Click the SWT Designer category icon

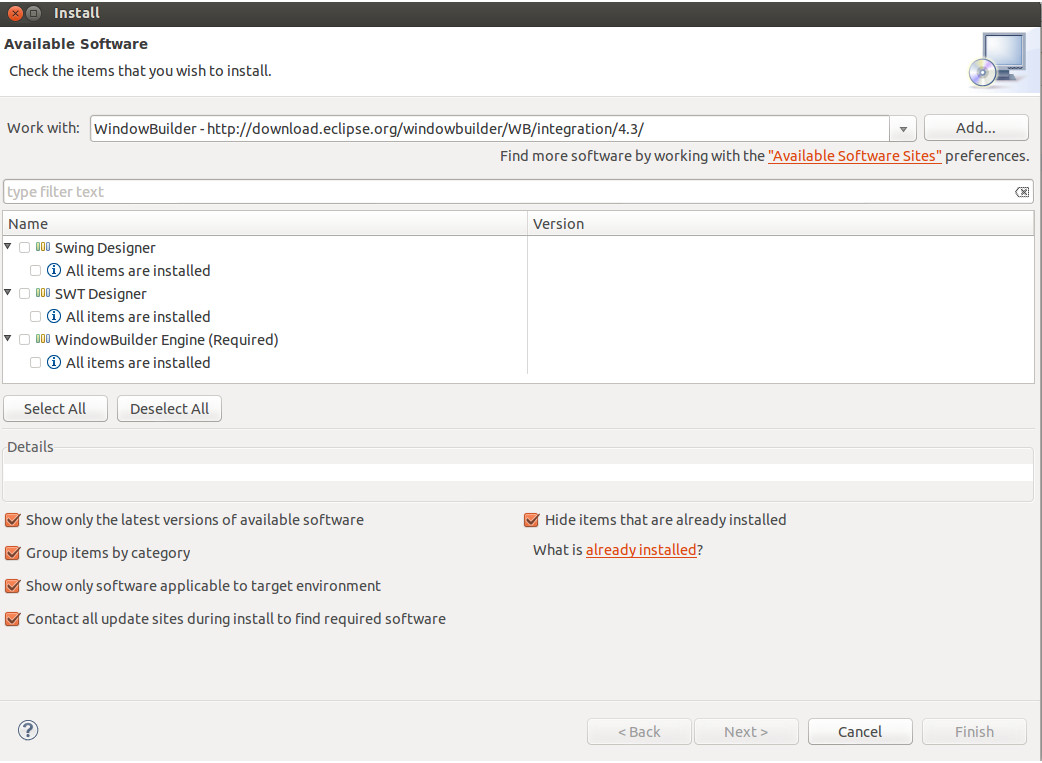(43, 293)
